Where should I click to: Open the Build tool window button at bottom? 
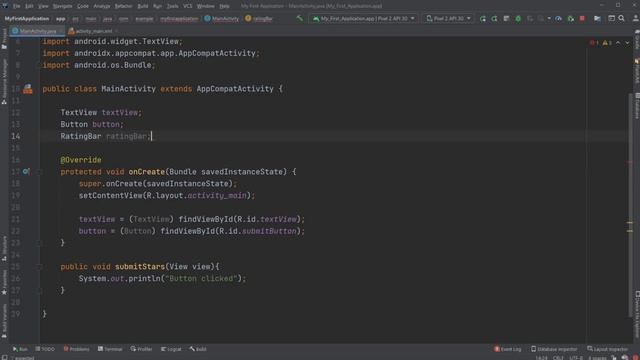[x=198, y=349]
